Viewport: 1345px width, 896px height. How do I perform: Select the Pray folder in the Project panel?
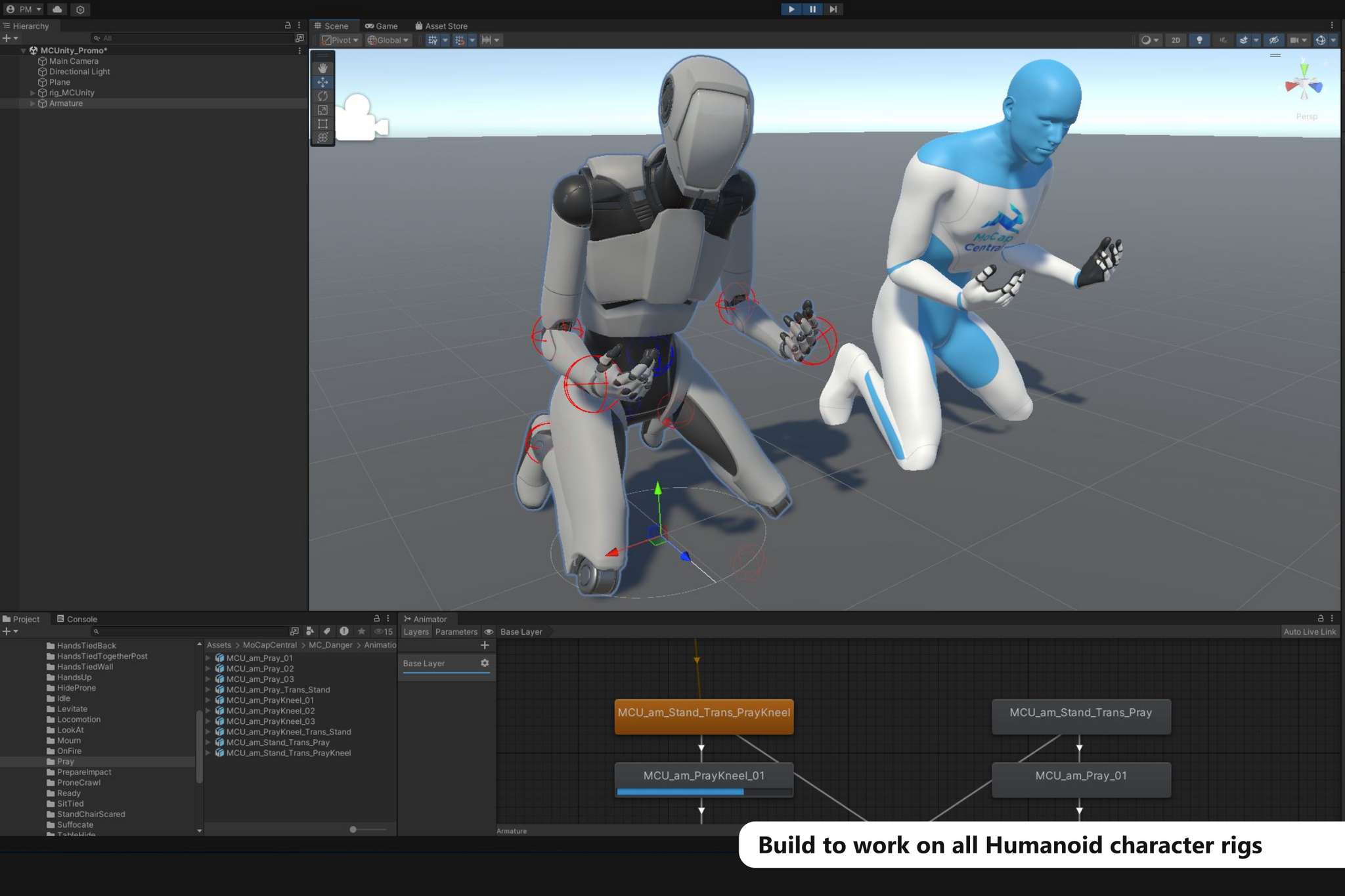[64, 761]
